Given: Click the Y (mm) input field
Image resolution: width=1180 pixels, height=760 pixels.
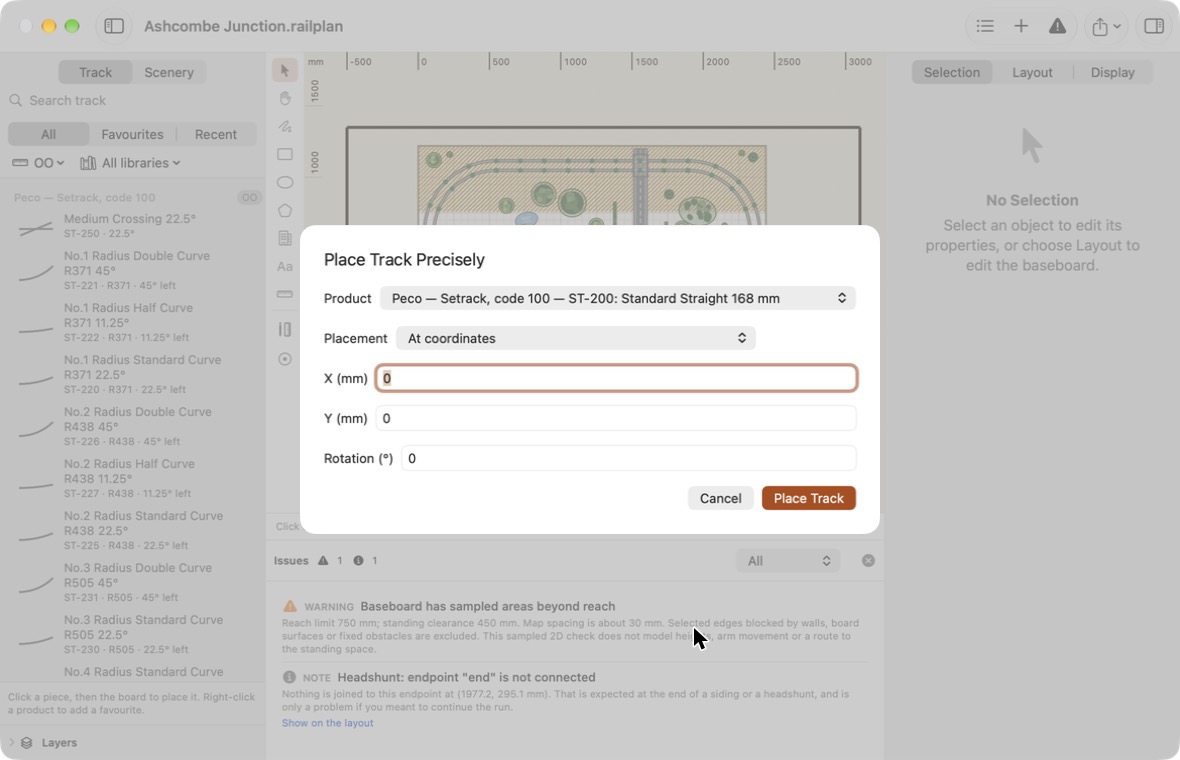Looking at the screenshot, I should 616,418.
